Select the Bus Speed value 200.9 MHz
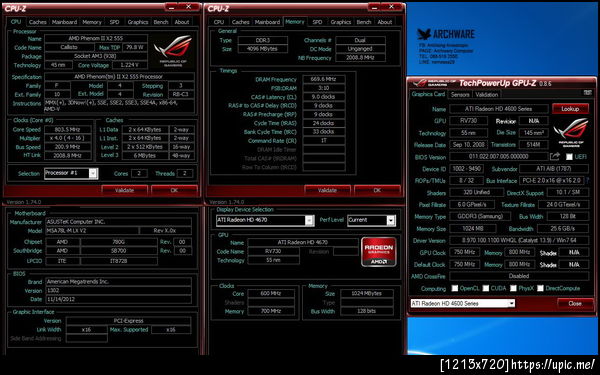 coord(67,147)
